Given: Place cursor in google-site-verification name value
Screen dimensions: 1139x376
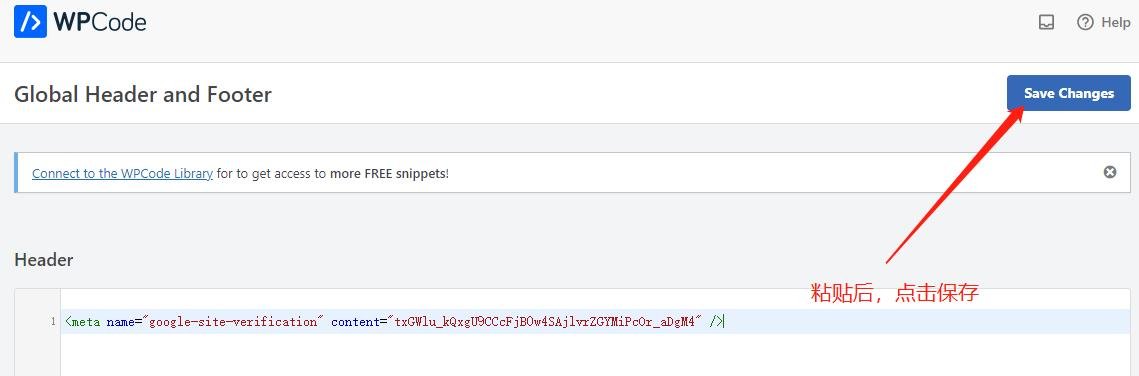Looking at the screenshot, I should tap(234, 322).
